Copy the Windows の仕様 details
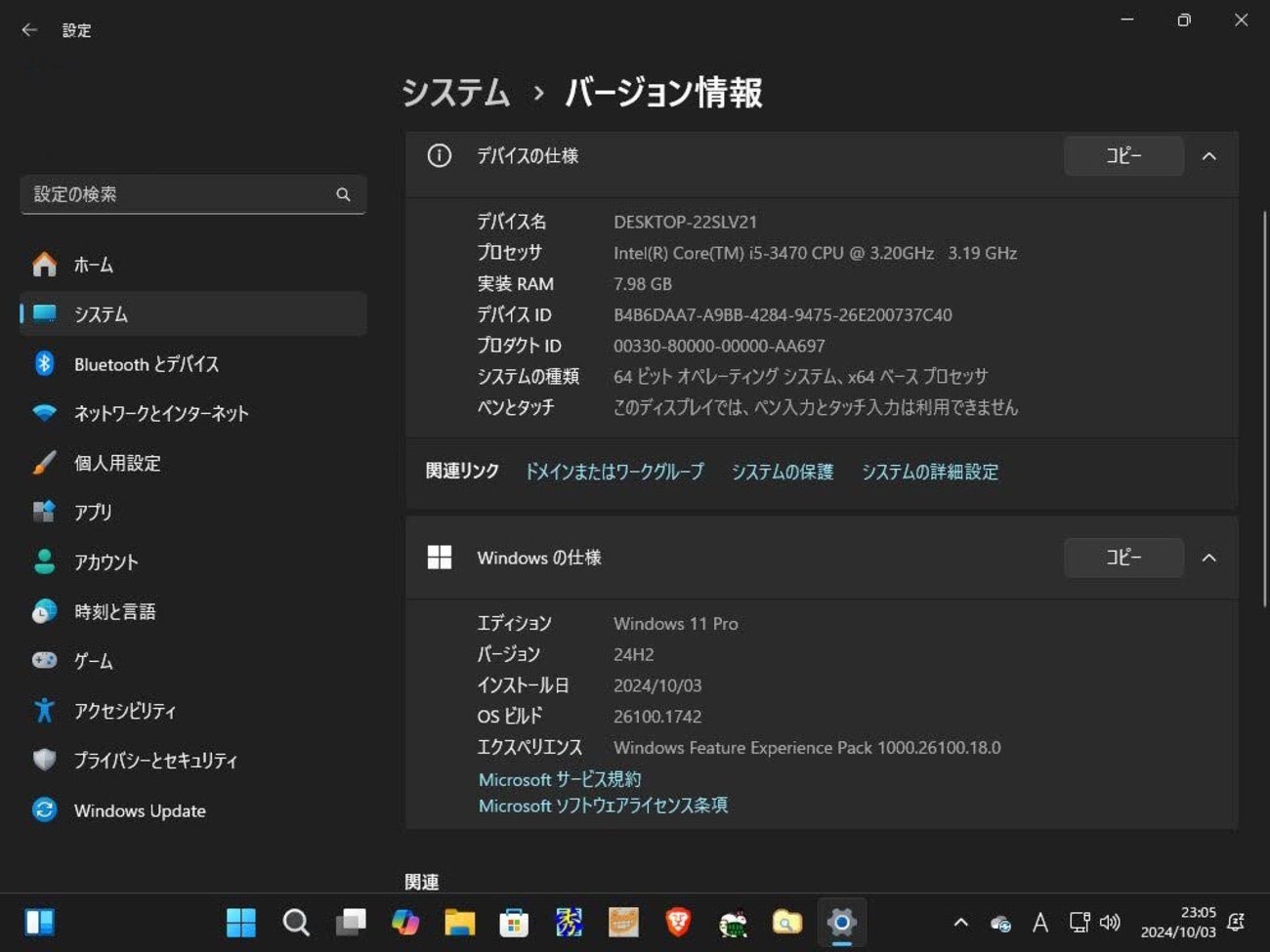Viewport: 1270px width, 952px height. [1123, 558]
